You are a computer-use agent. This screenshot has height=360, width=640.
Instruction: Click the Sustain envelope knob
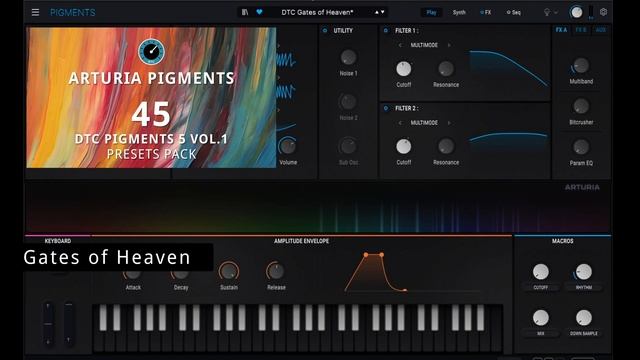tap(229, 271)
